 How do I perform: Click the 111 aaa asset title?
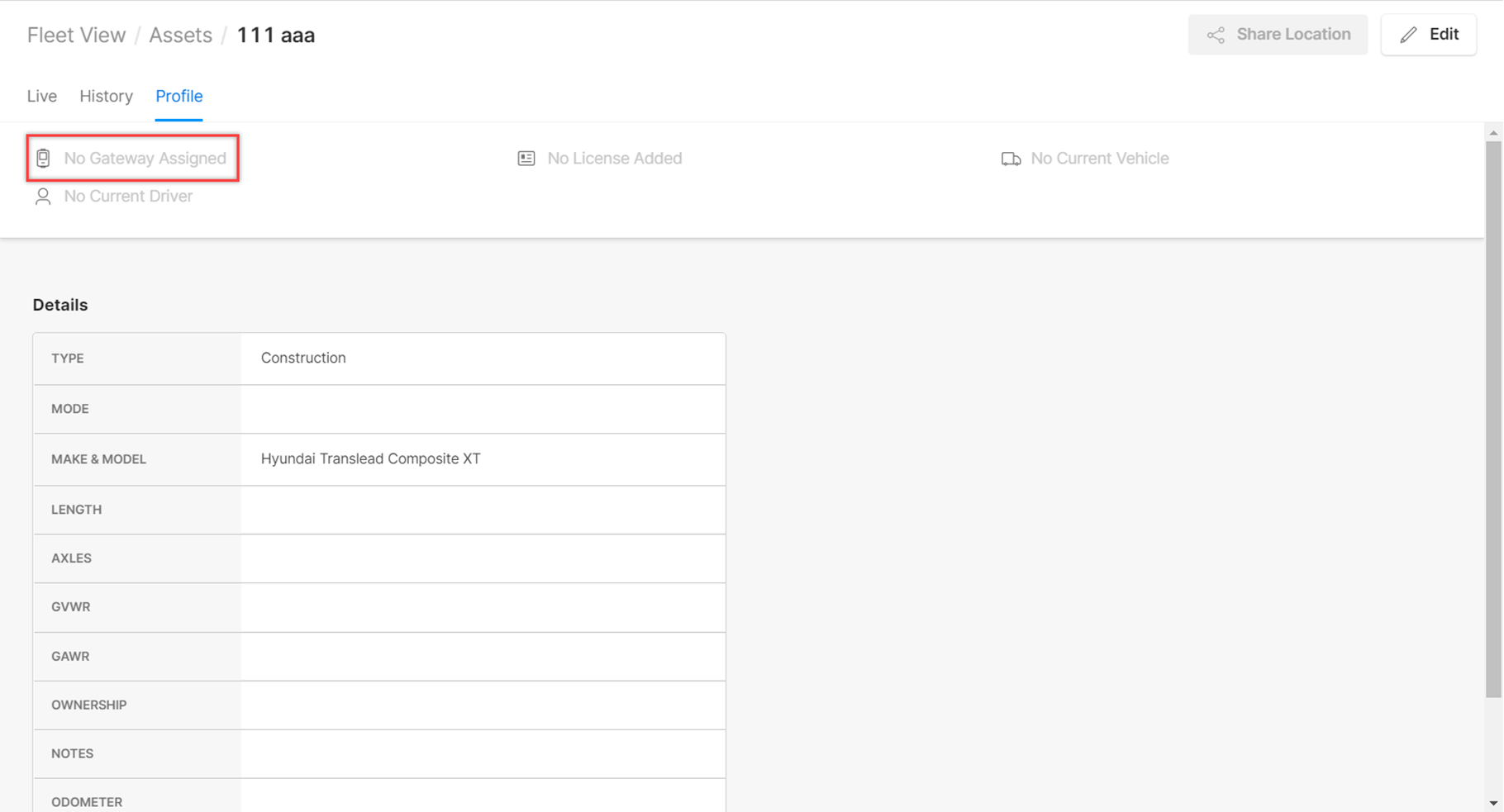[x=276, y=35]
